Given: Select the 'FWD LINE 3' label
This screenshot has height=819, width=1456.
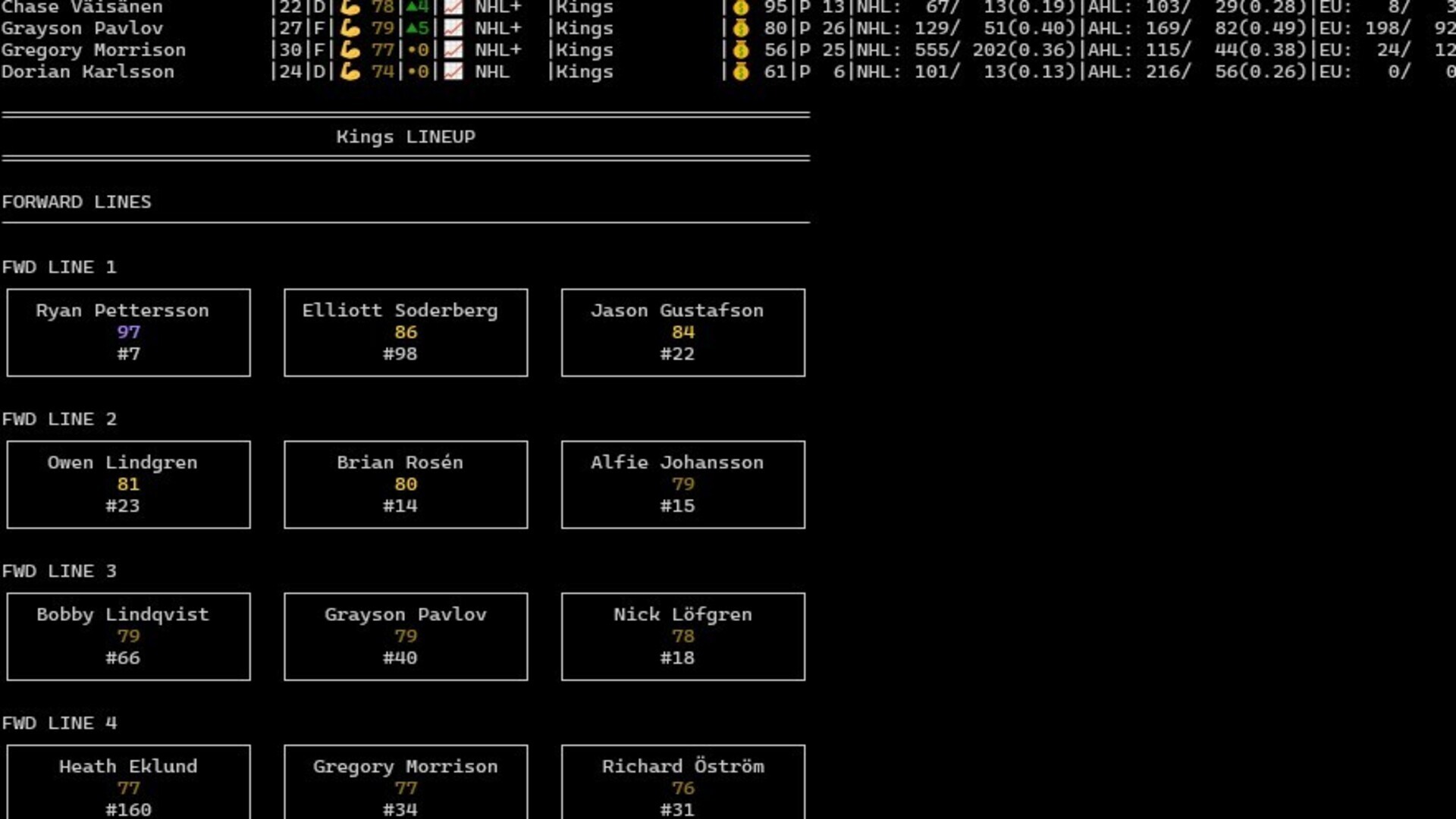Looking at the screenshot, I should click(59, 572).
